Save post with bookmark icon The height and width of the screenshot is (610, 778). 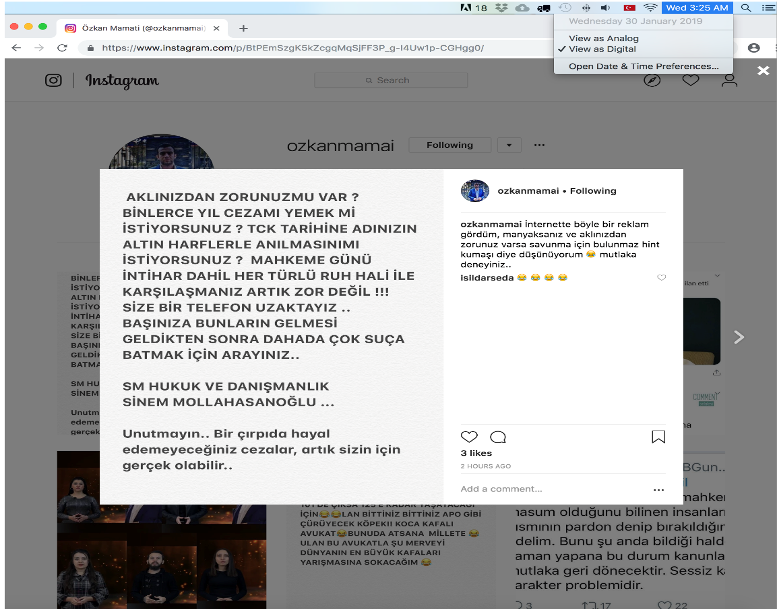(658, 437)
